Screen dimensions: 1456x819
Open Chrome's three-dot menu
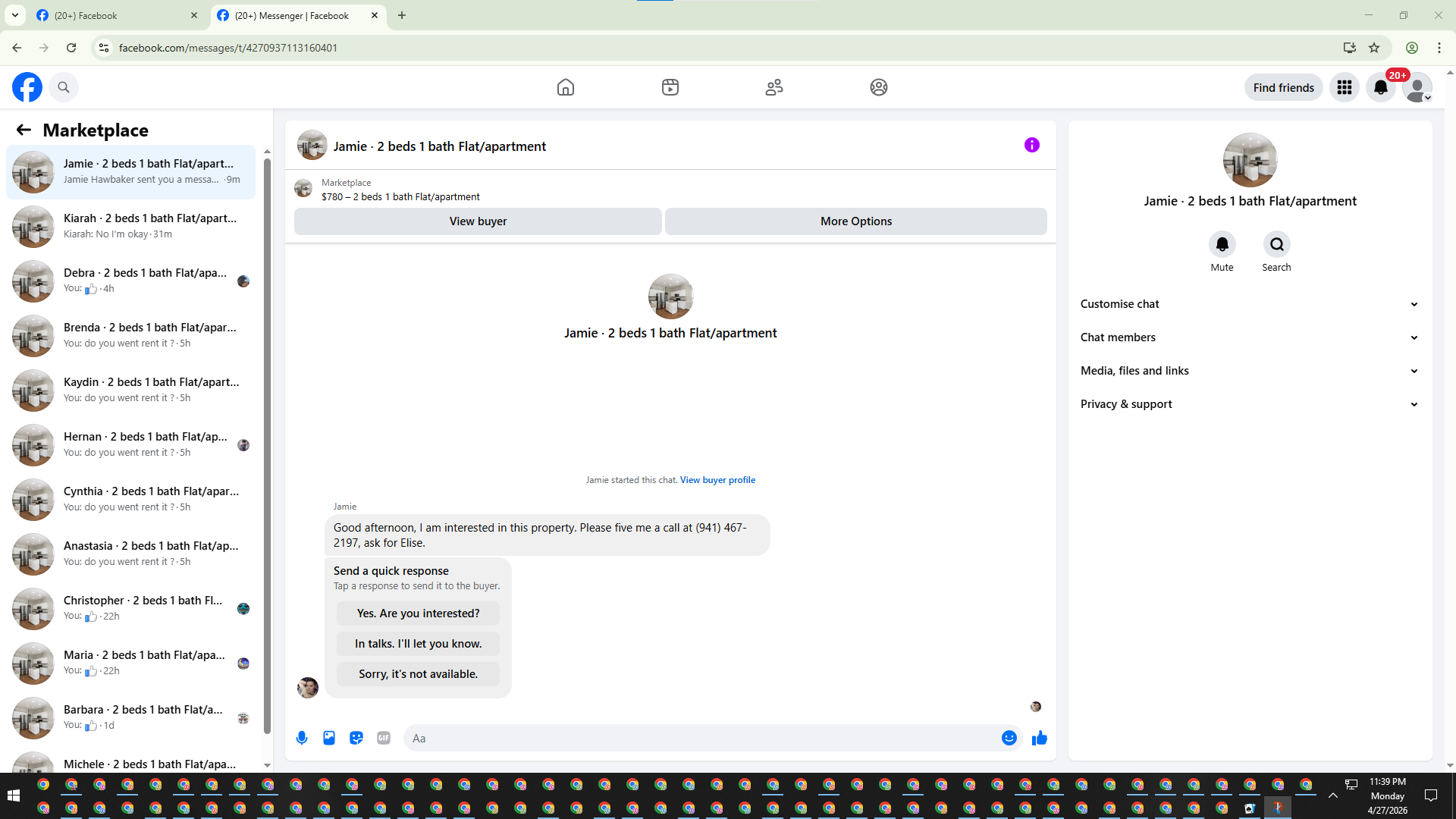[x=1439, y=48]
